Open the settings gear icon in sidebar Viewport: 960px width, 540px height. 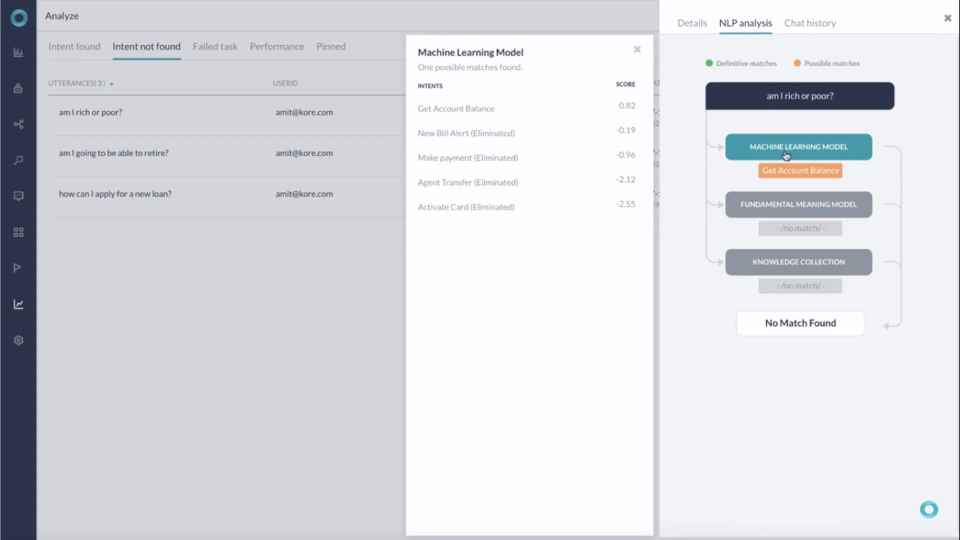click(x=18, y=340)
